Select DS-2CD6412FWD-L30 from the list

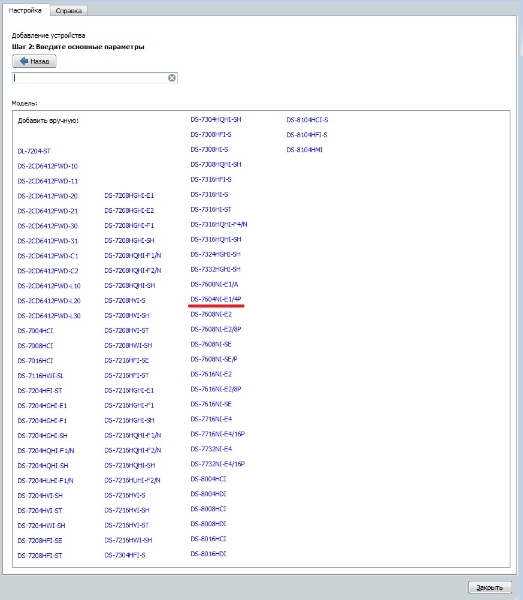[49, 316]
